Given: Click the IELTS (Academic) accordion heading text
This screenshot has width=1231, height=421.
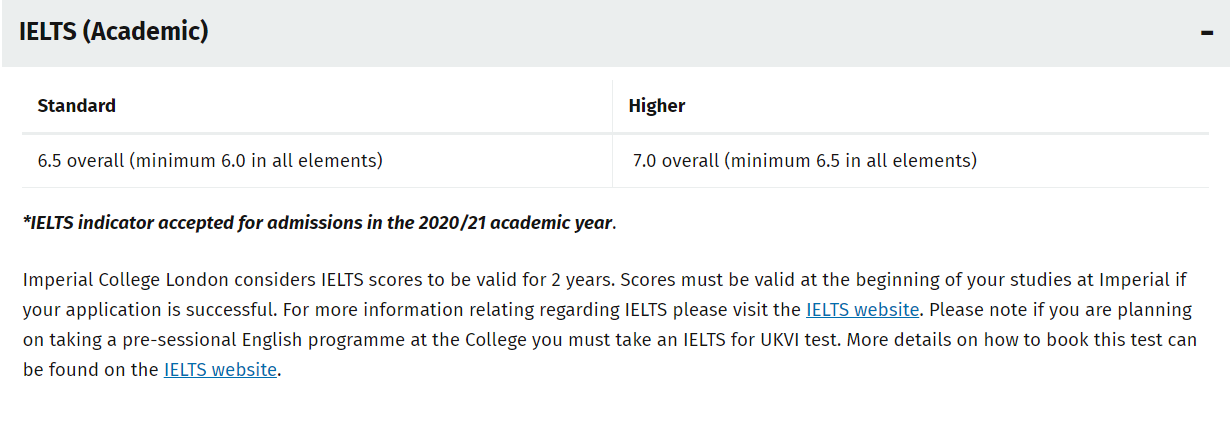Looking at the screenshot, I should click(113, 32).
